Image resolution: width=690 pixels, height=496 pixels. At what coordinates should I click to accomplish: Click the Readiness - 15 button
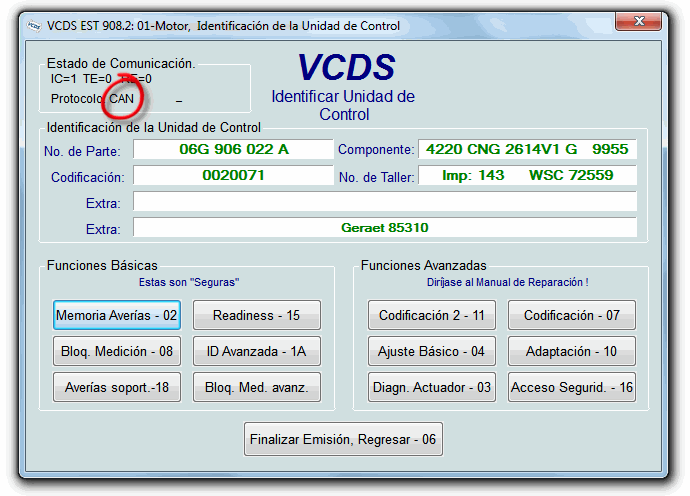tap(257, 315)
